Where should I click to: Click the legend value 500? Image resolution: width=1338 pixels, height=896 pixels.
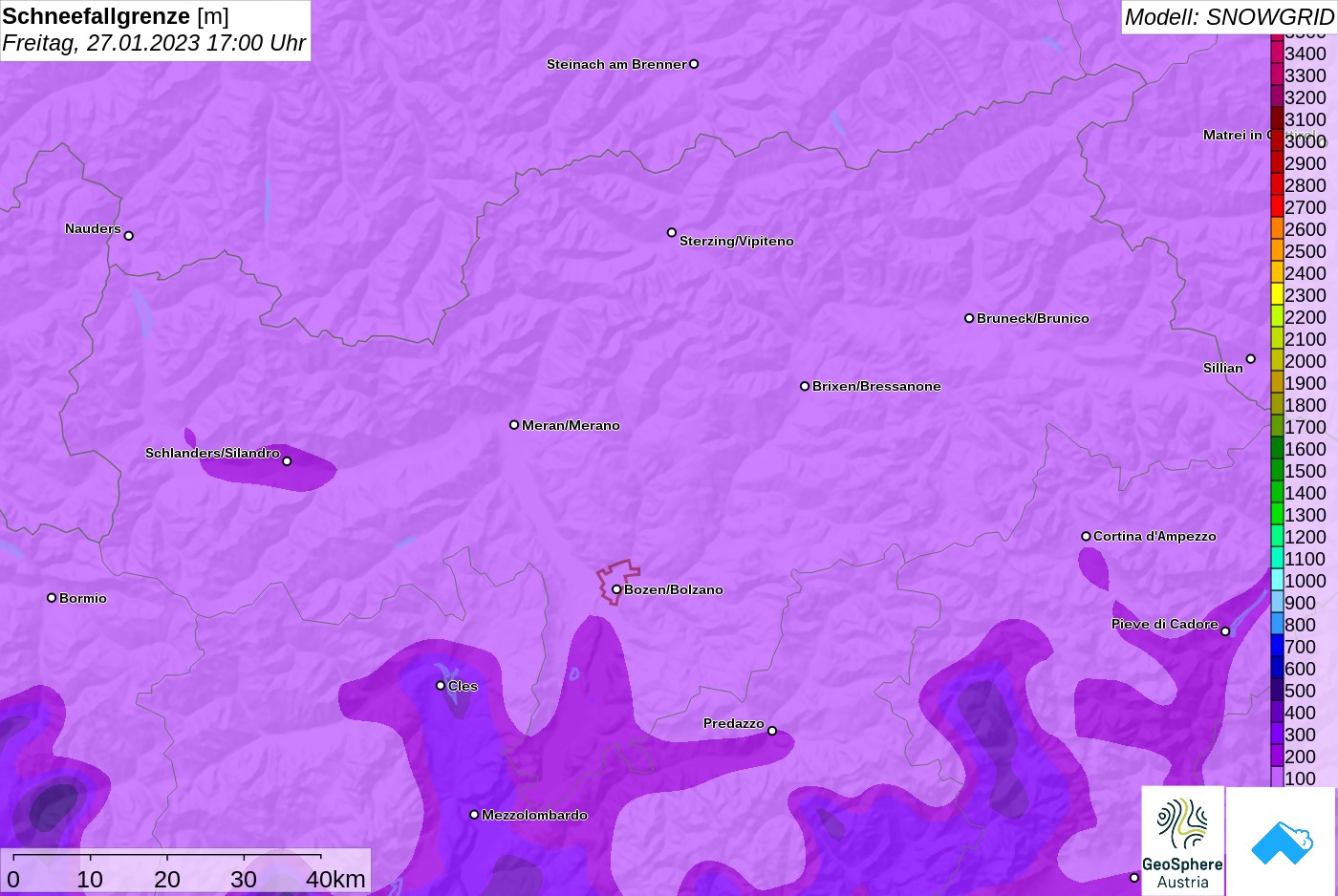(x=1300, y=691)
